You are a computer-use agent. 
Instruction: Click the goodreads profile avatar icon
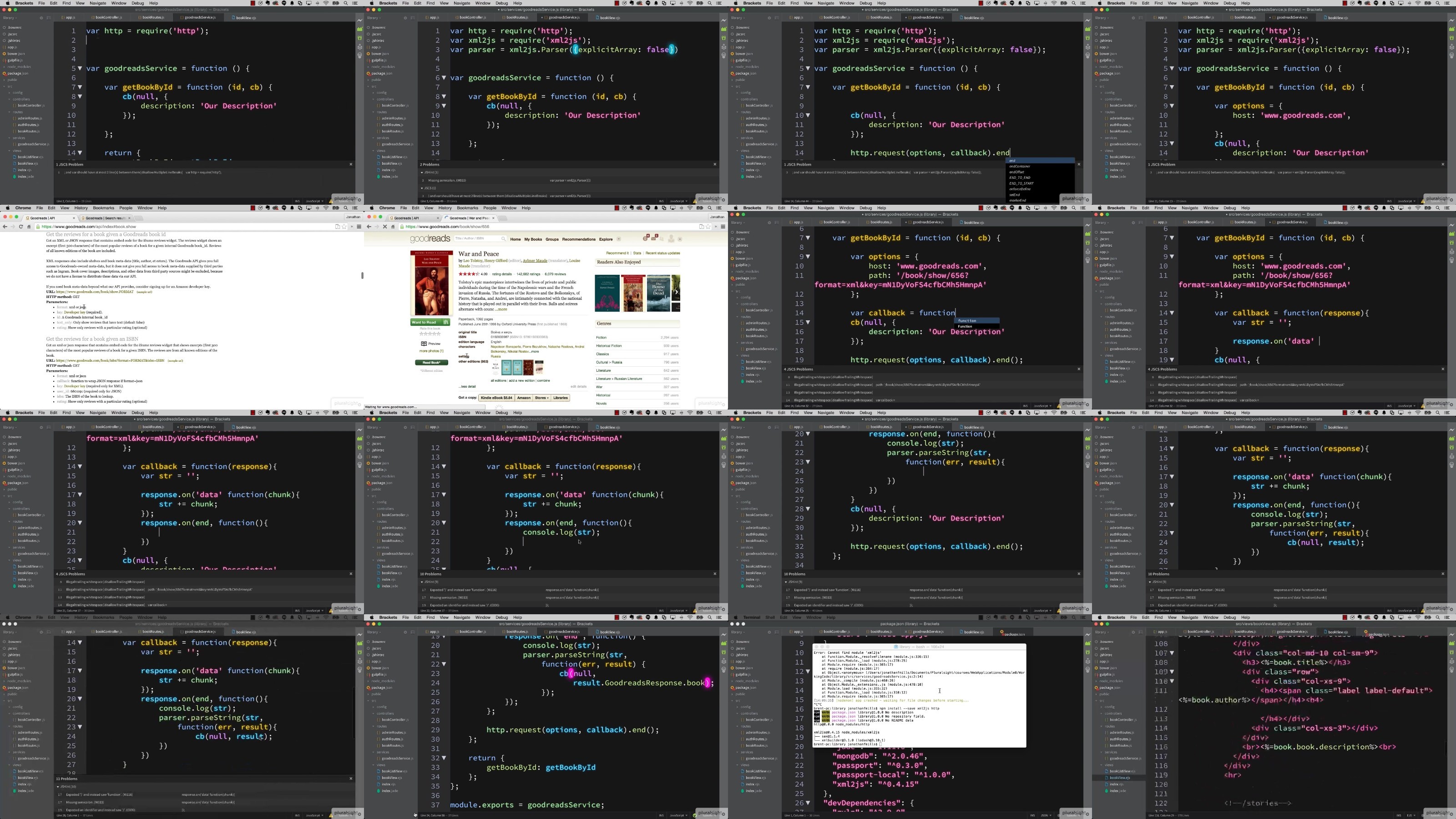671,238
